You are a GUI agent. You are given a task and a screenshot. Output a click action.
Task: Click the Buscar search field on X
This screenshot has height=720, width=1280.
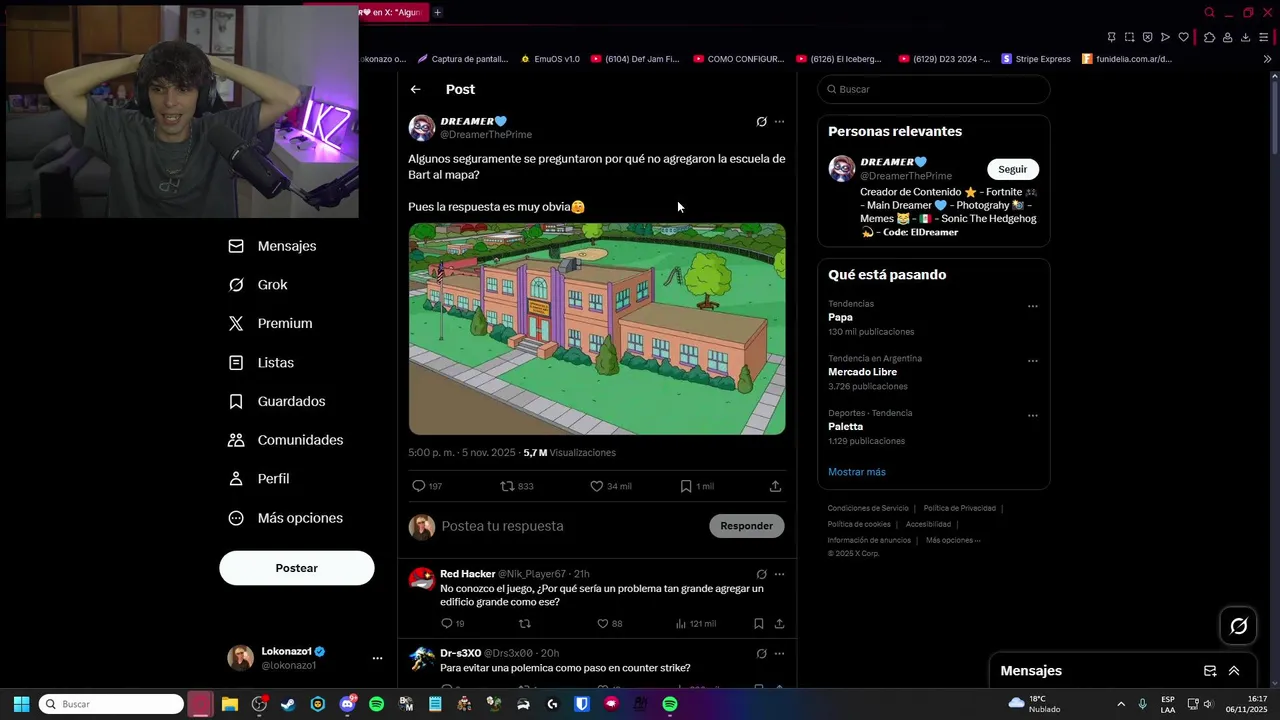[934, 89]
